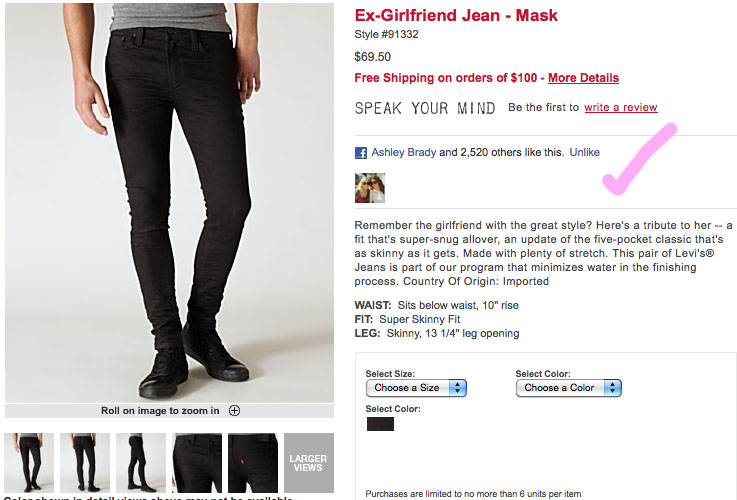Click the Ex-Girlfriend Jean - Mask title
The height and width of the screenshot is (500, 737).
click(456, 16)
